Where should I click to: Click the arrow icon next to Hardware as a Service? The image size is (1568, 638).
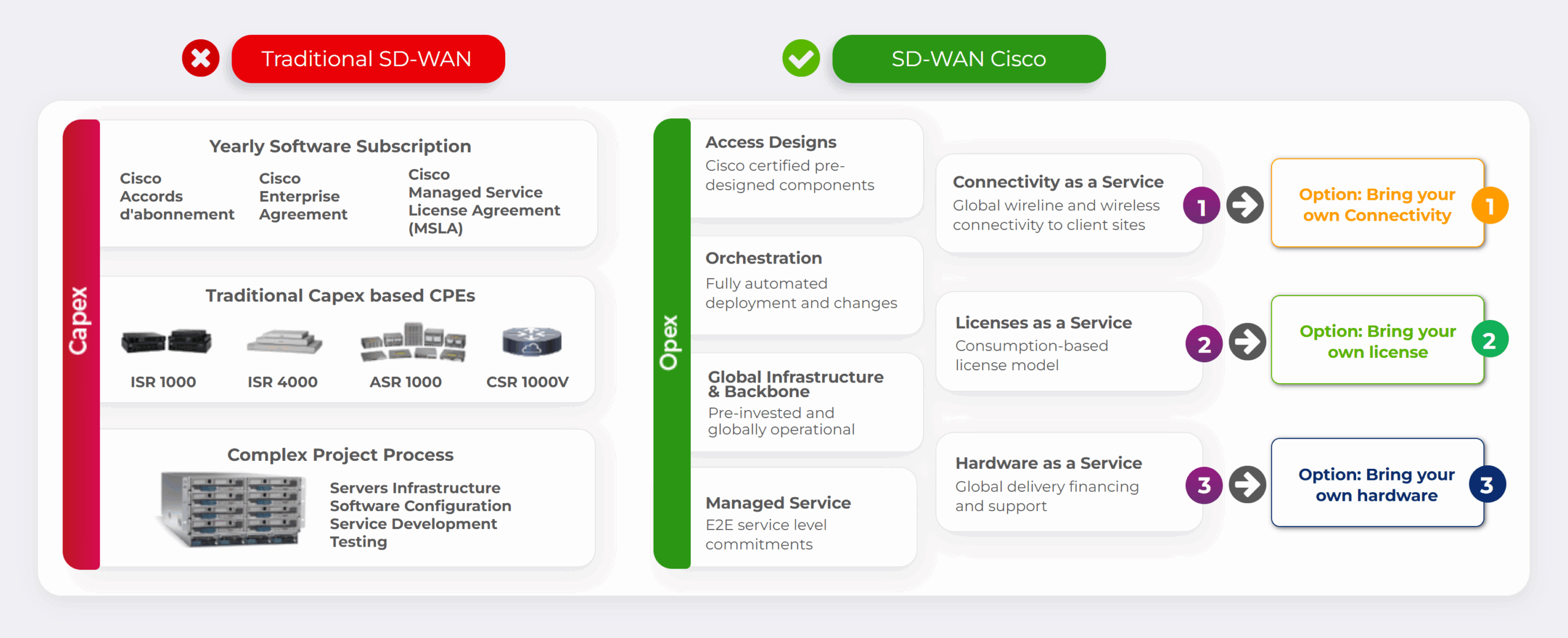[1247, 485]
